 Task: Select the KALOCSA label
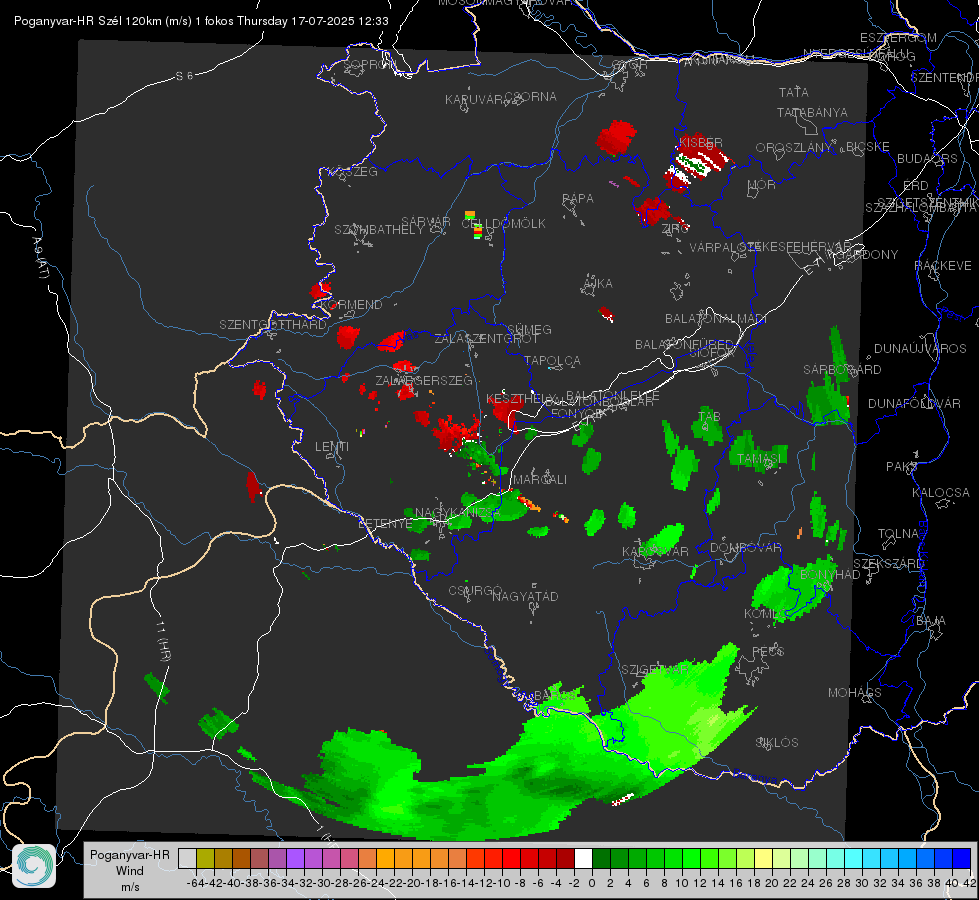pos(941,493)
